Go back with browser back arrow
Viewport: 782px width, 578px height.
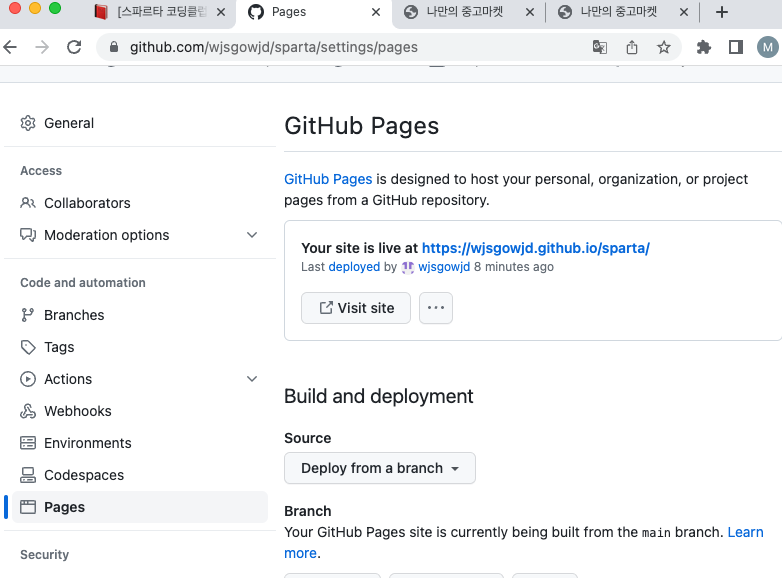tap(10, 47)
